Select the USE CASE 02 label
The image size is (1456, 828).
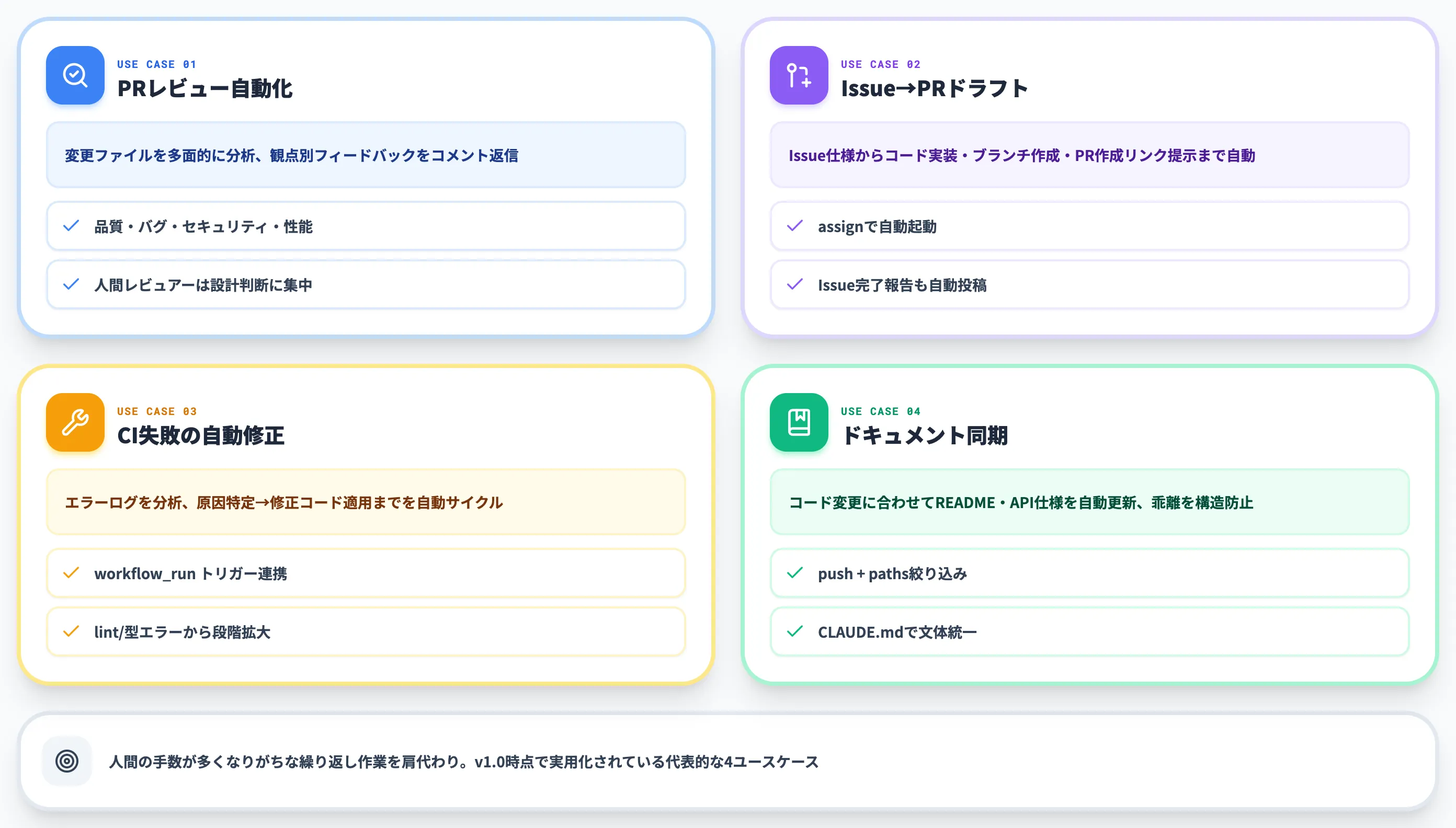(880, 64)
